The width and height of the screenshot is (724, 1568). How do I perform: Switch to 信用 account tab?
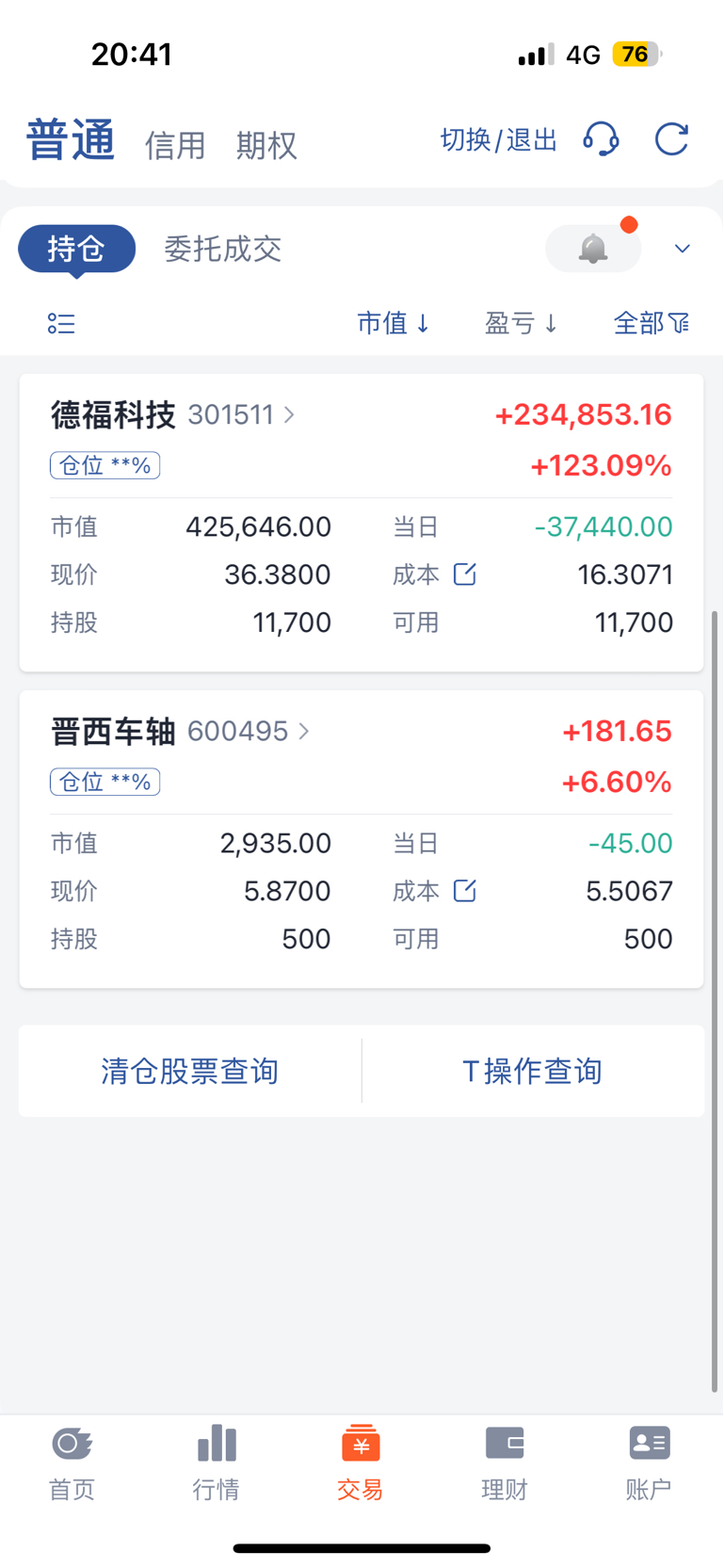pos(175,145)
